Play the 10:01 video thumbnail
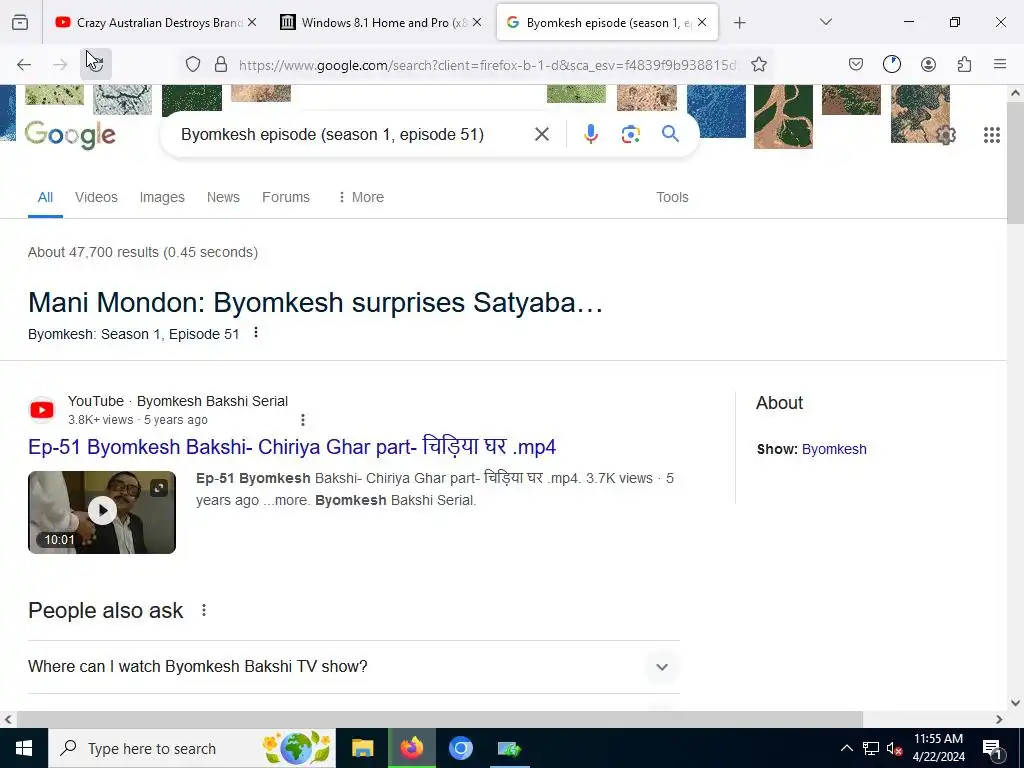The width and height of the screenshot is (1024, 768). click(x=102, y=512)
